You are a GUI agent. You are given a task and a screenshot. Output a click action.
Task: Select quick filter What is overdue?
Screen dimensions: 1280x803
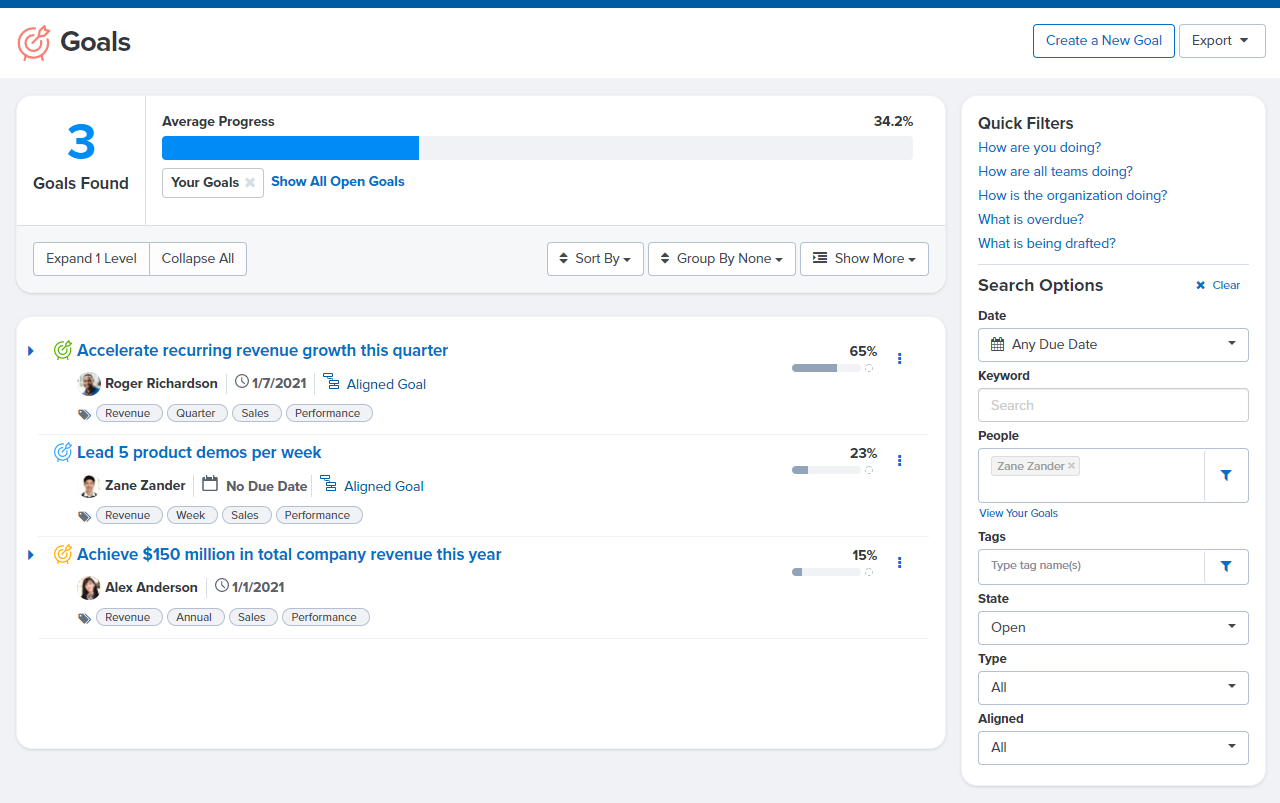click(1031, 220)
